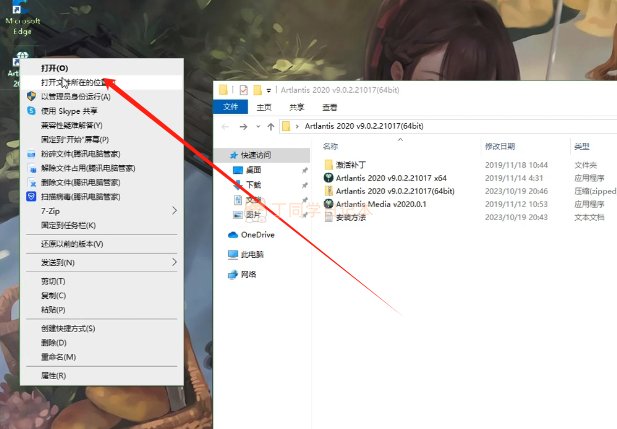This screenshot has height=429, width=617.
Task: Click the 安装方法 text document icon
Action: coord(329,217)
